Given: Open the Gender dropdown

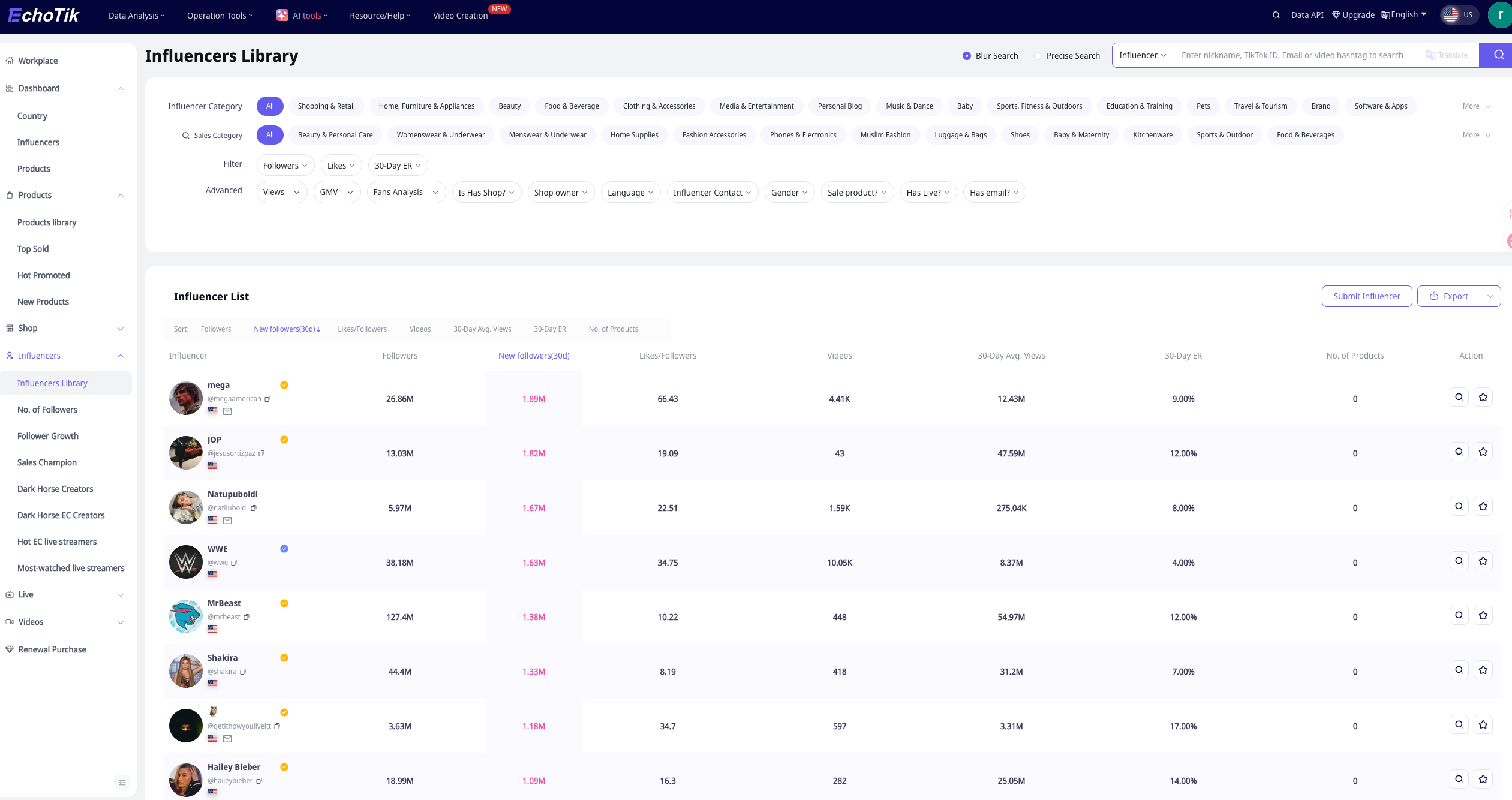Looking at the screenshot, I should 789,192.
